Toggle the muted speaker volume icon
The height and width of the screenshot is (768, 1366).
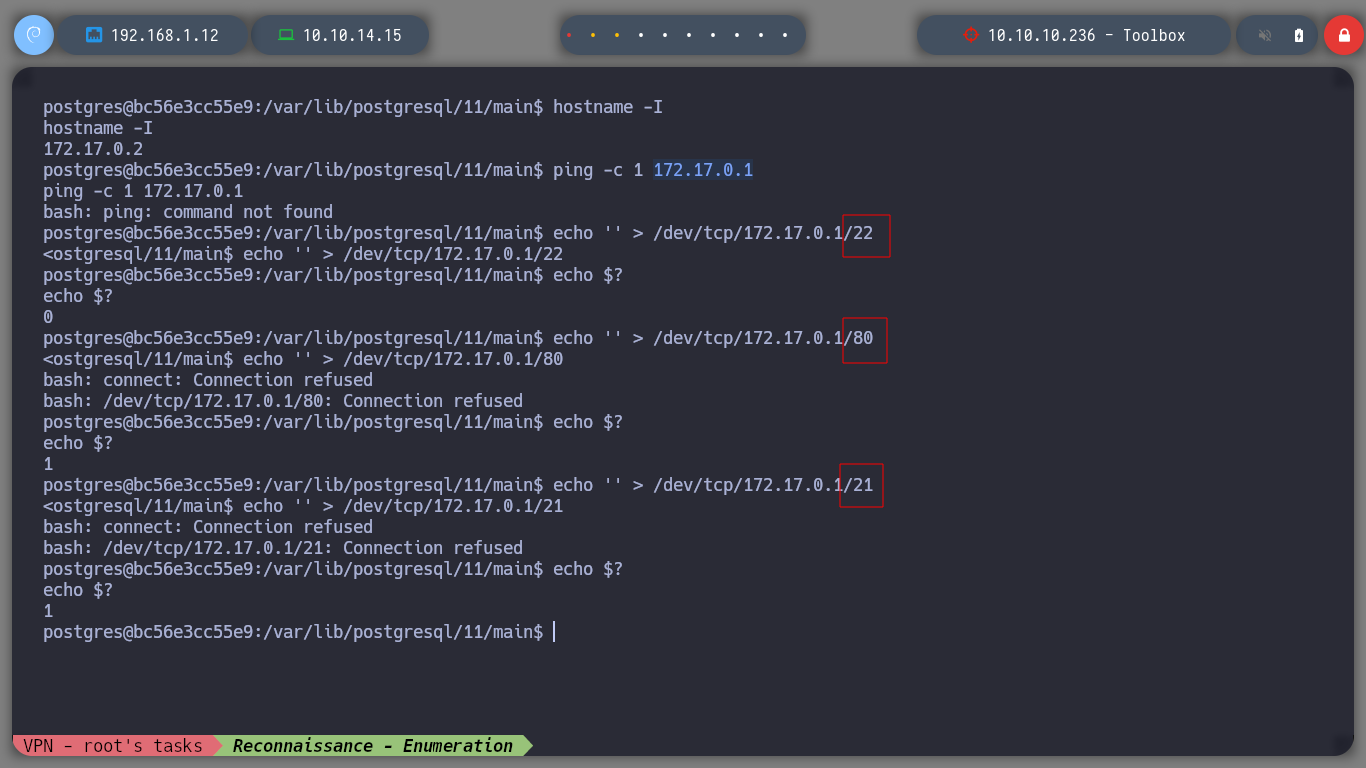[1265, 35]
